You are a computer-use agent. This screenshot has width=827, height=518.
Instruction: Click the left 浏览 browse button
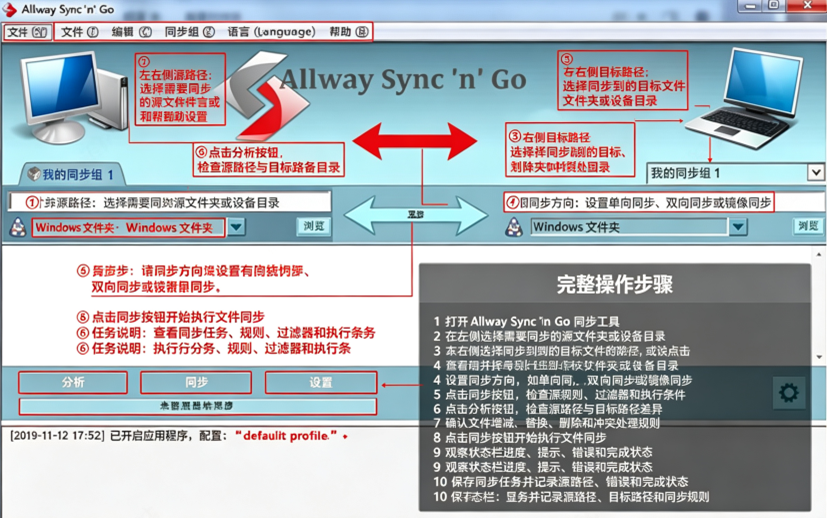(x=313, y=227)
